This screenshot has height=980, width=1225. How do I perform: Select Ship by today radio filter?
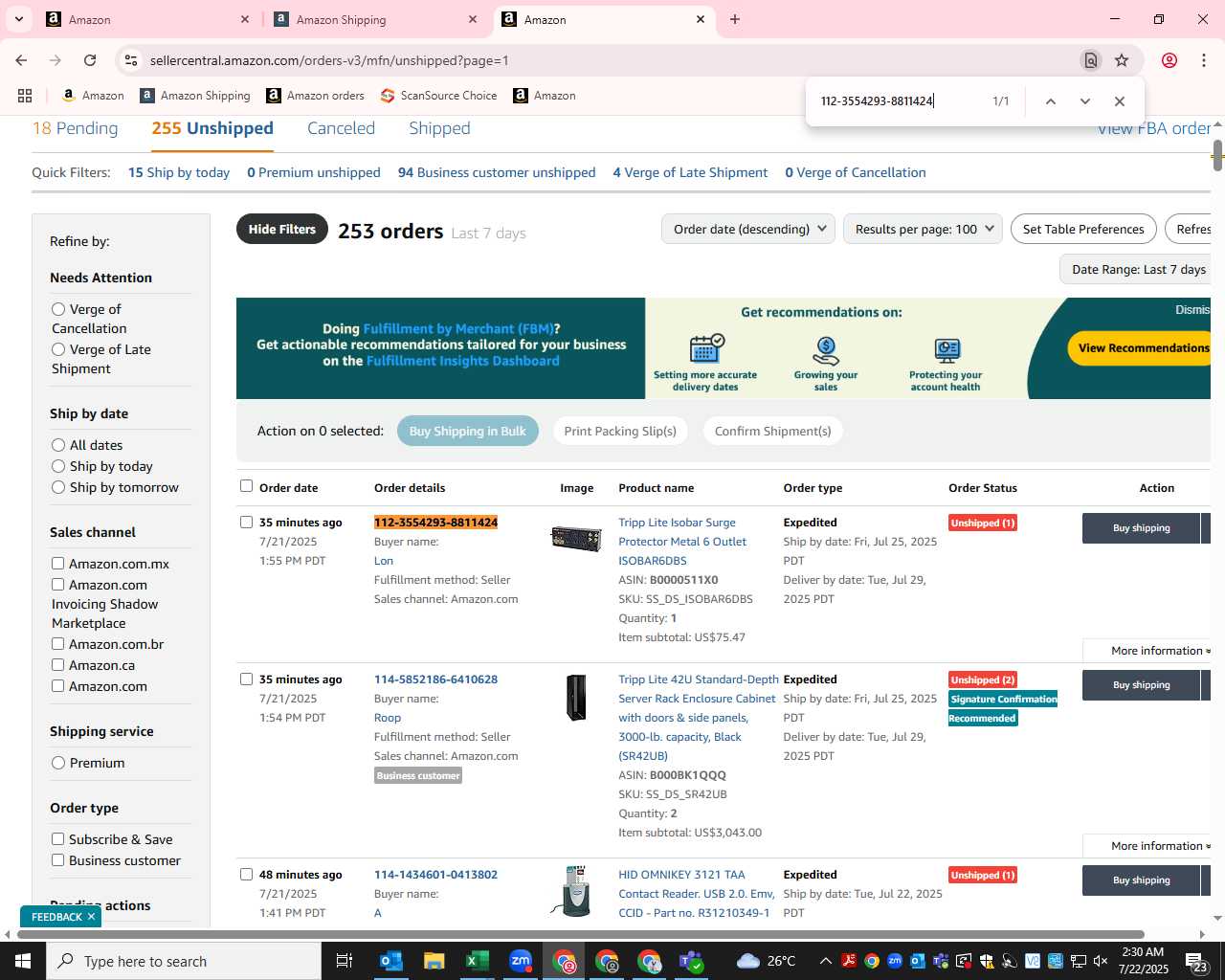tap(58, 466)
